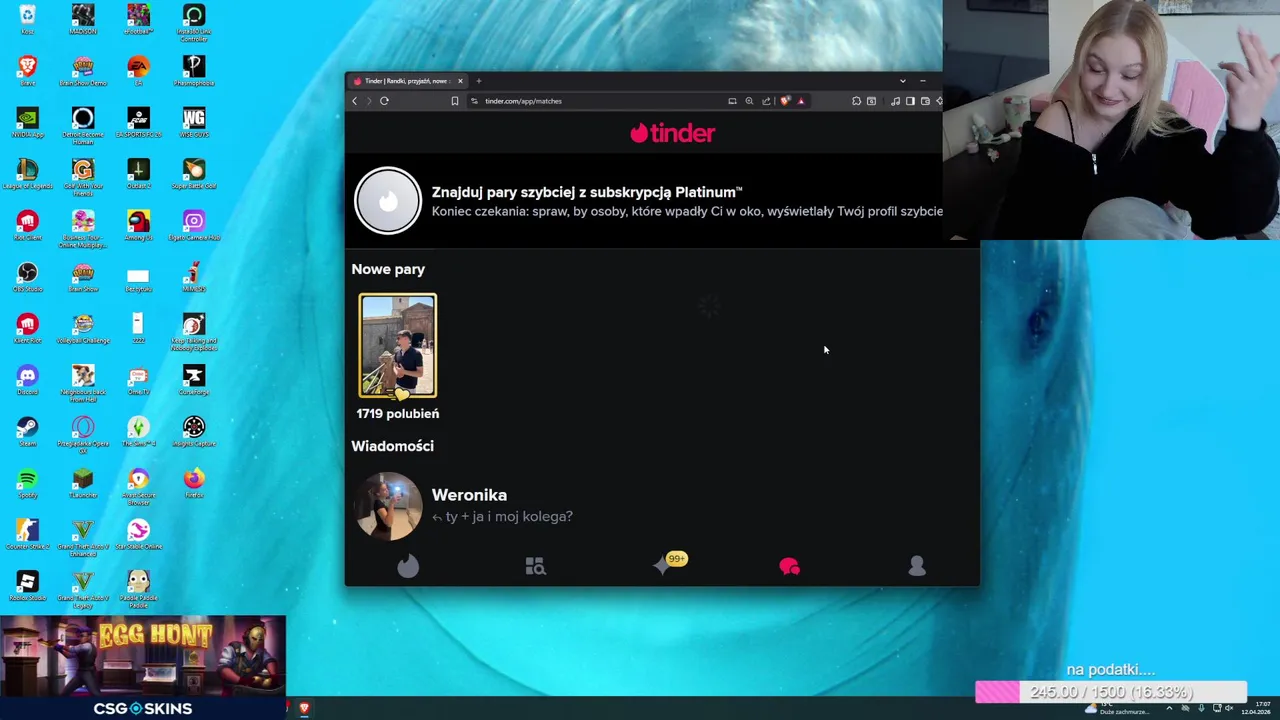Reload the Tinder page
This screenshot has height=720, width=1280.
[x=384, y=101]
